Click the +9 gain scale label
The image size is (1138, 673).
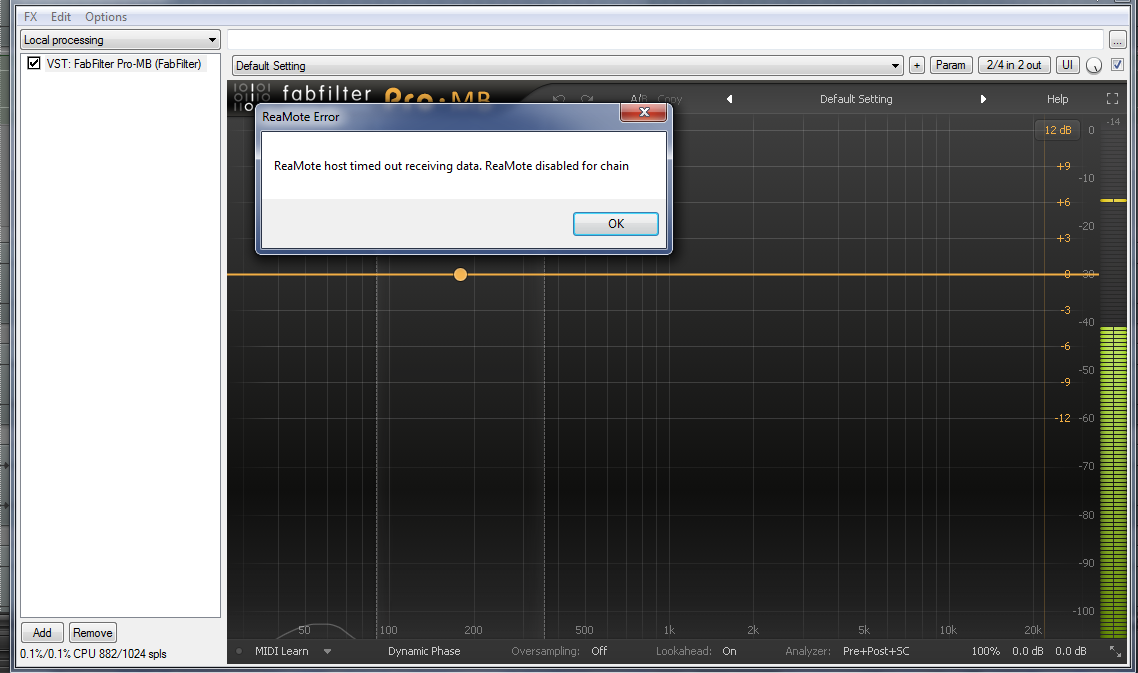pos(1063,166)
